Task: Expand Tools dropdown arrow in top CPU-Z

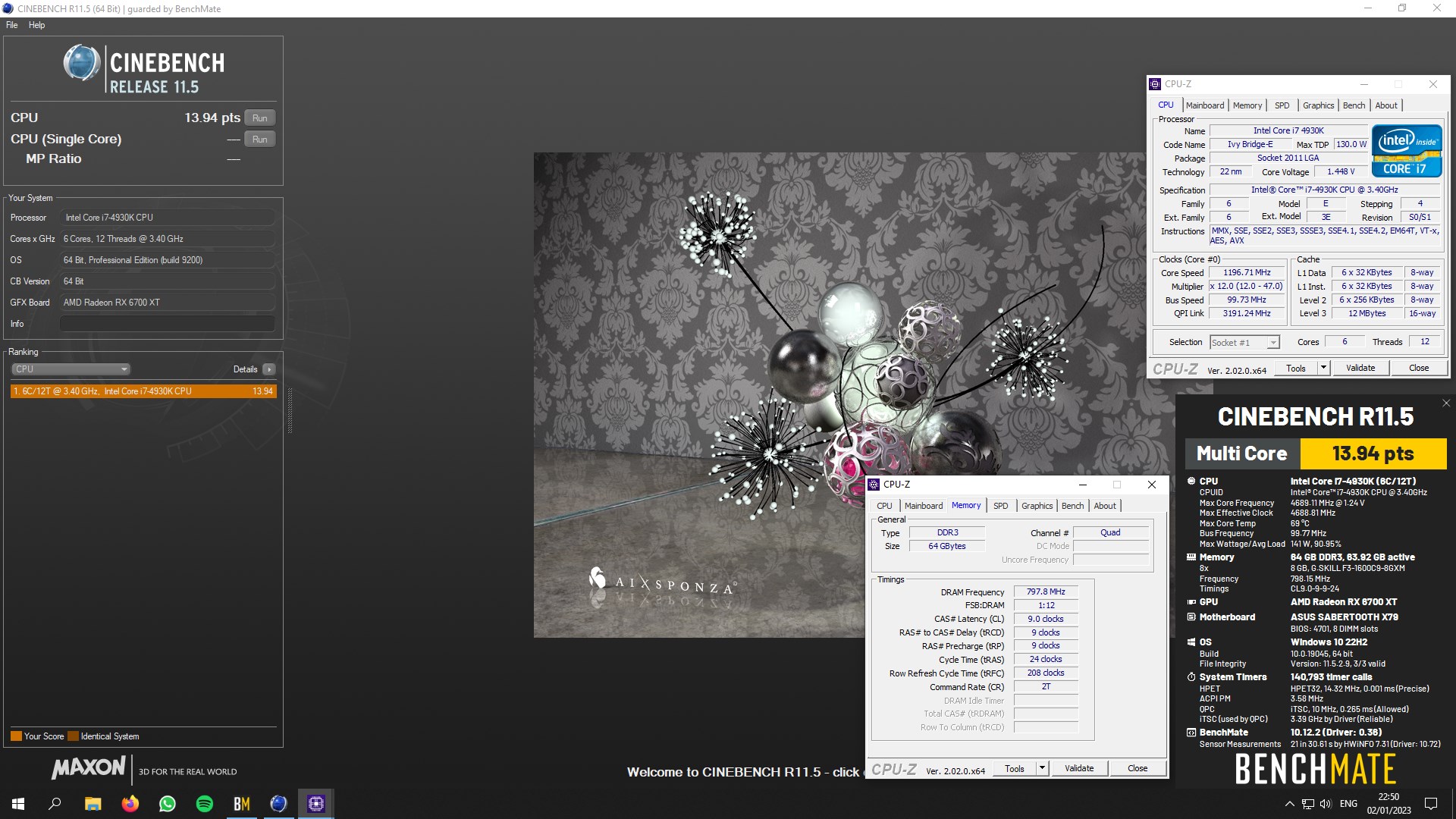Action: [1323, 369]
